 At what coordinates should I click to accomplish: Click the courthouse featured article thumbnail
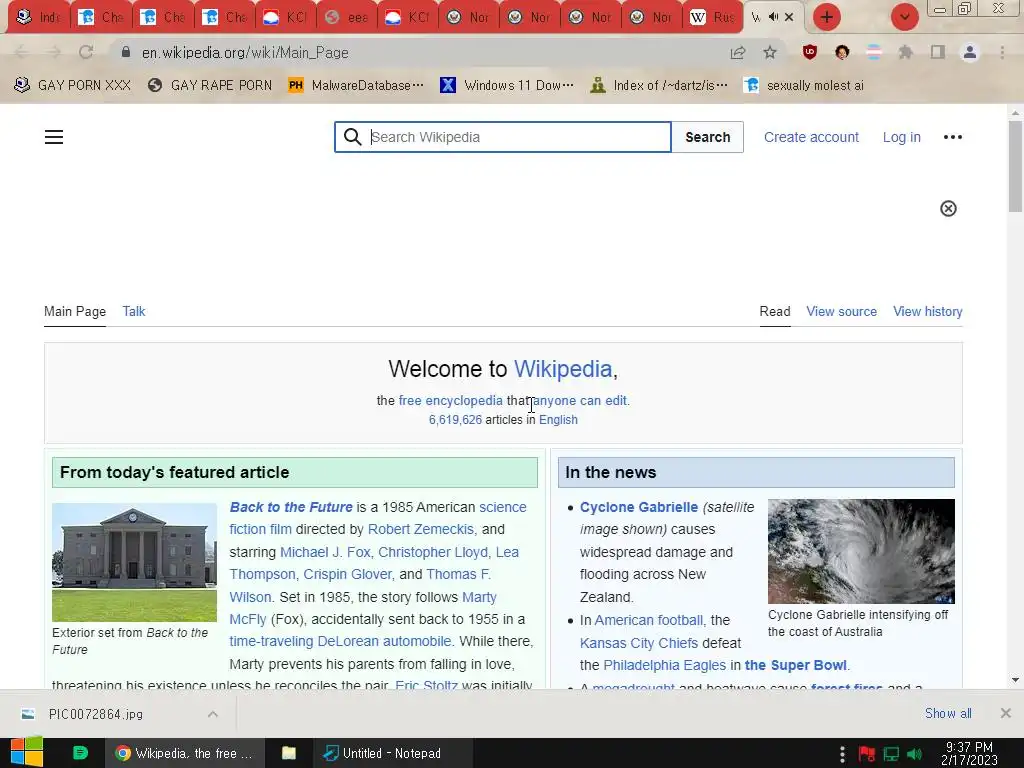click(135, 562)
